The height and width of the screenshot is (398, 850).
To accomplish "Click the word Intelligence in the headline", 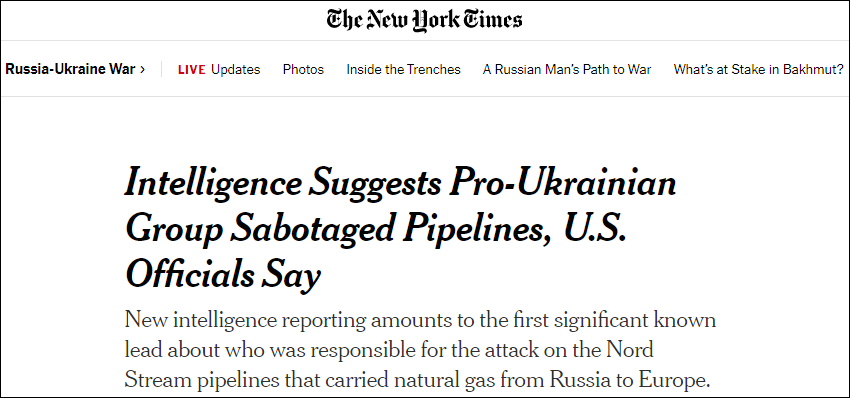I will tap(212, 185).
